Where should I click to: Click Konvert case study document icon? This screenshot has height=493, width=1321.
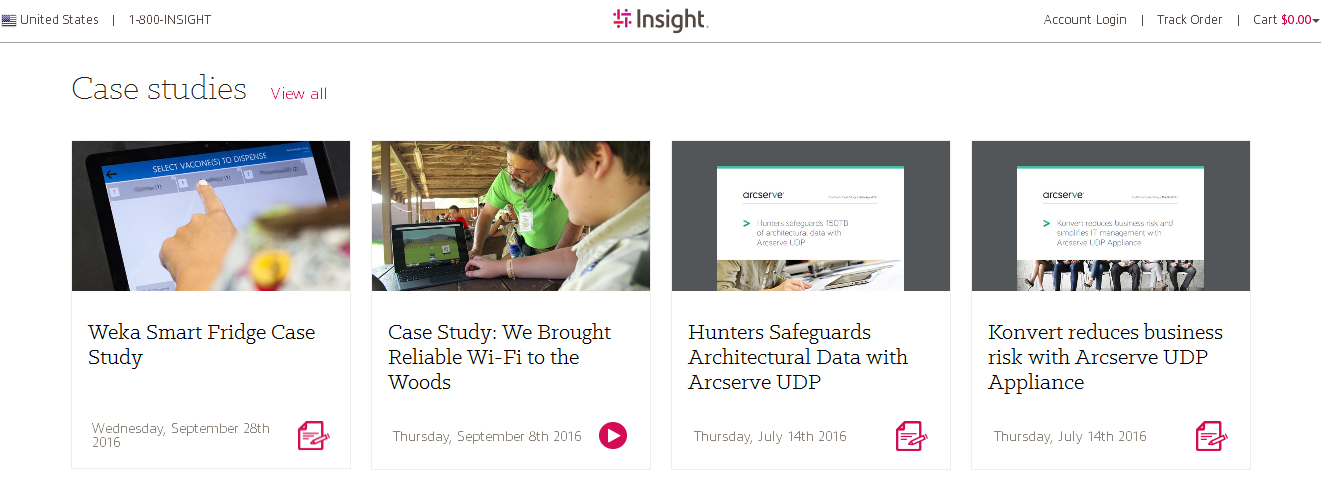pos(1211,436)
